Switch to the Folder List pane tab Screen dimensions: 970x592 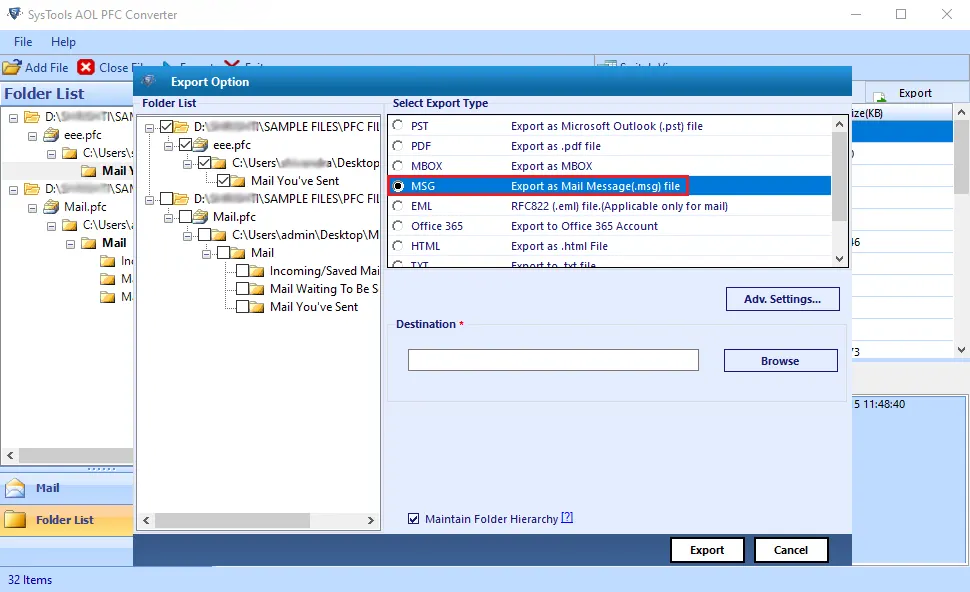pyautogui.click(x=67, y=520)
